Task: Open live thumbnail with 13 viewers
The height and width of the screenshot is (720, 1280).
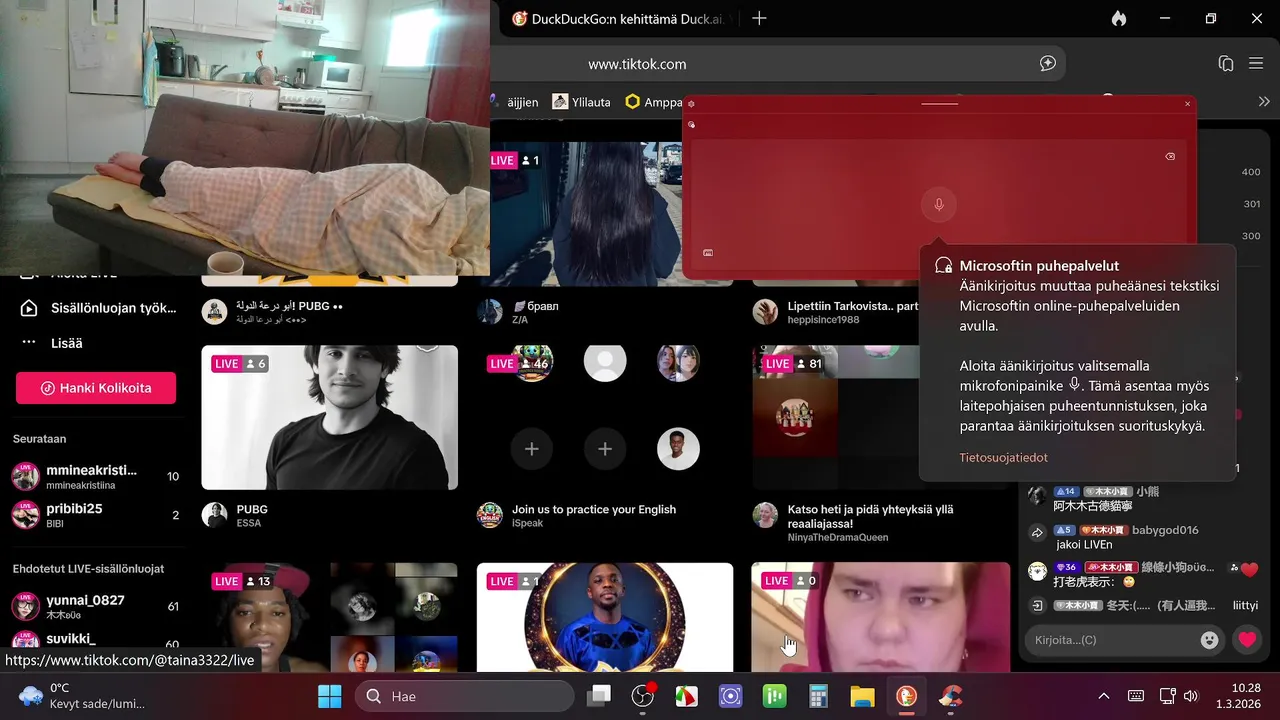Action: tap(330, 617)
